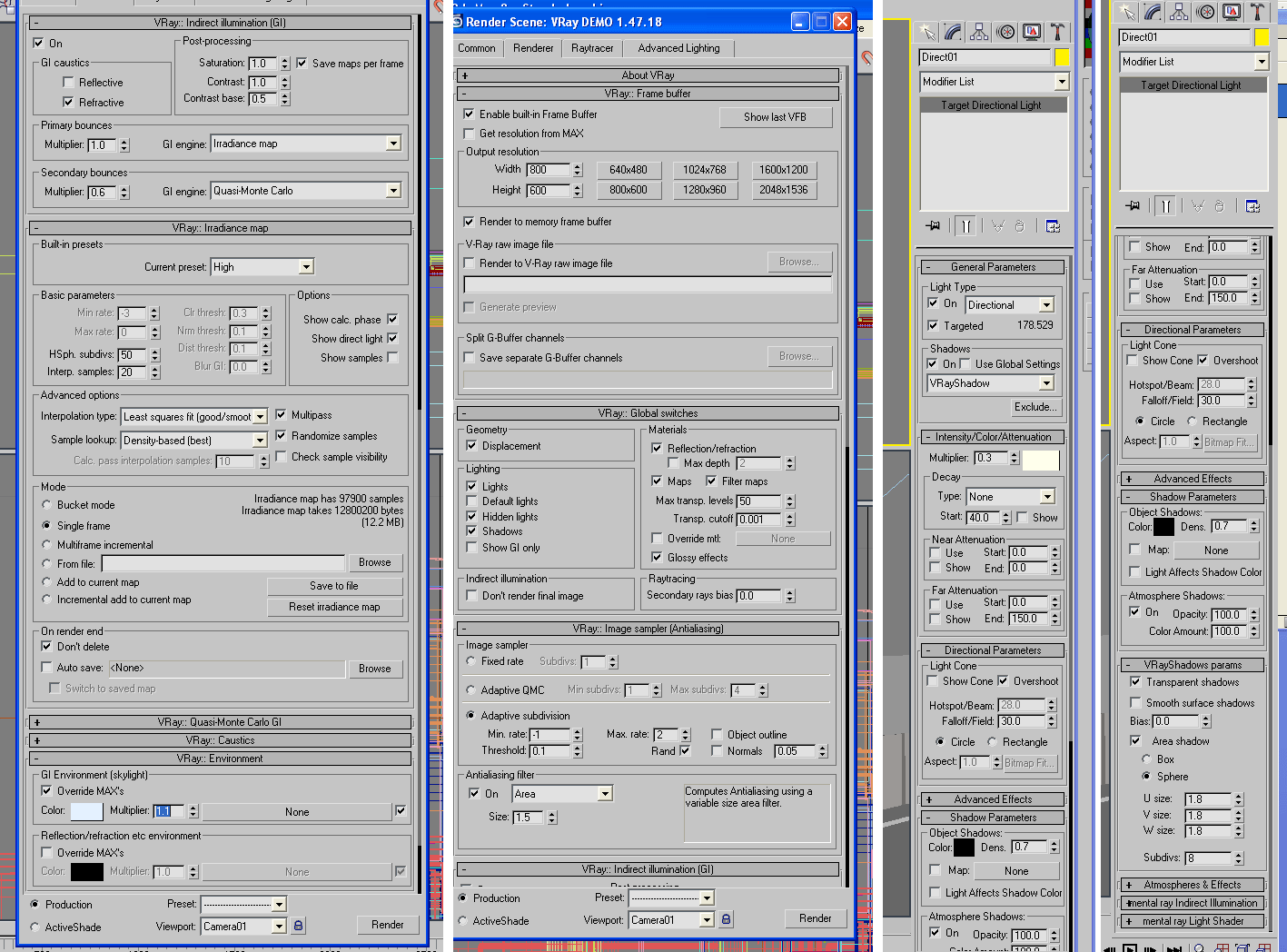Open Direct01 object color swatch in VRayShadows panel

click(x=1262, y=37)
